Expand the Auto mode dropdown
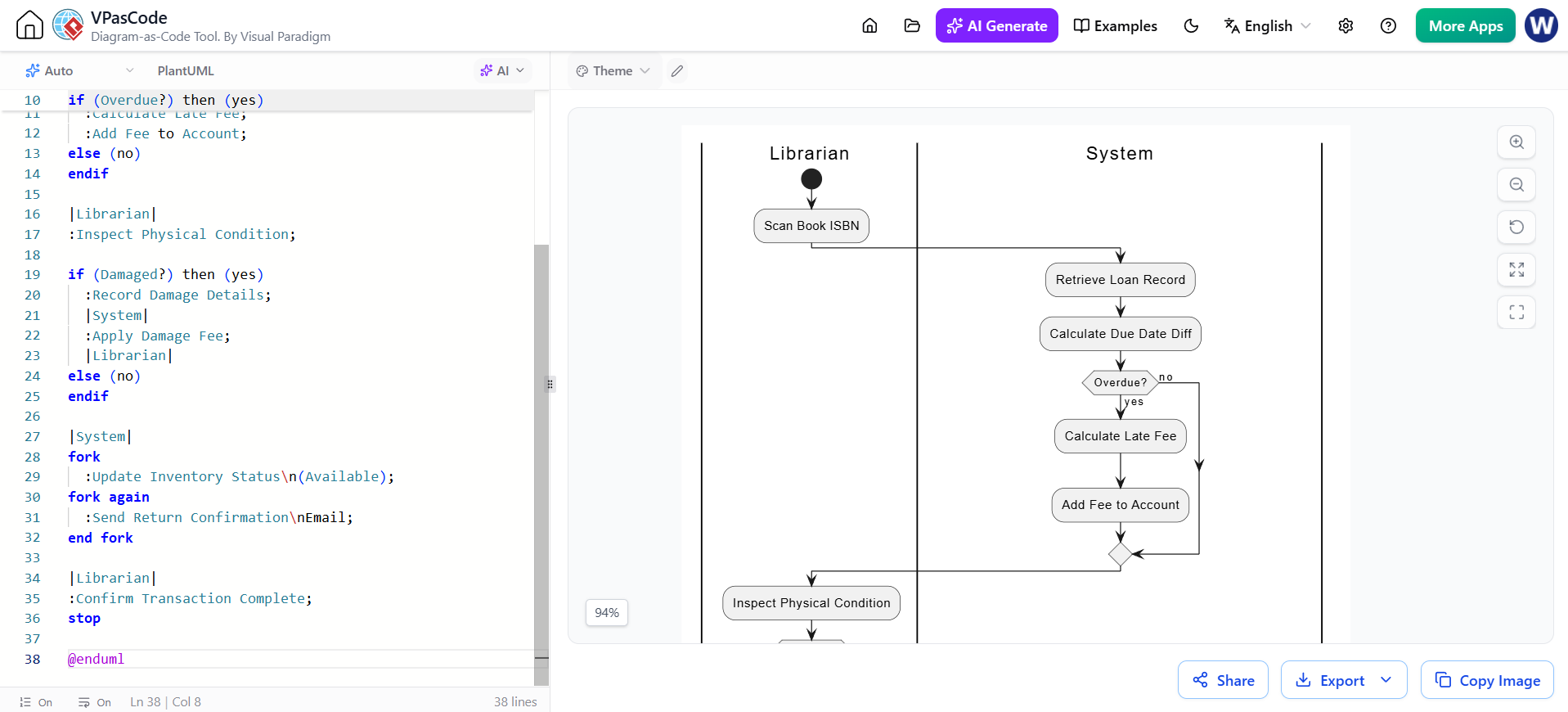 pyautogui.click(x=79, y=70)
